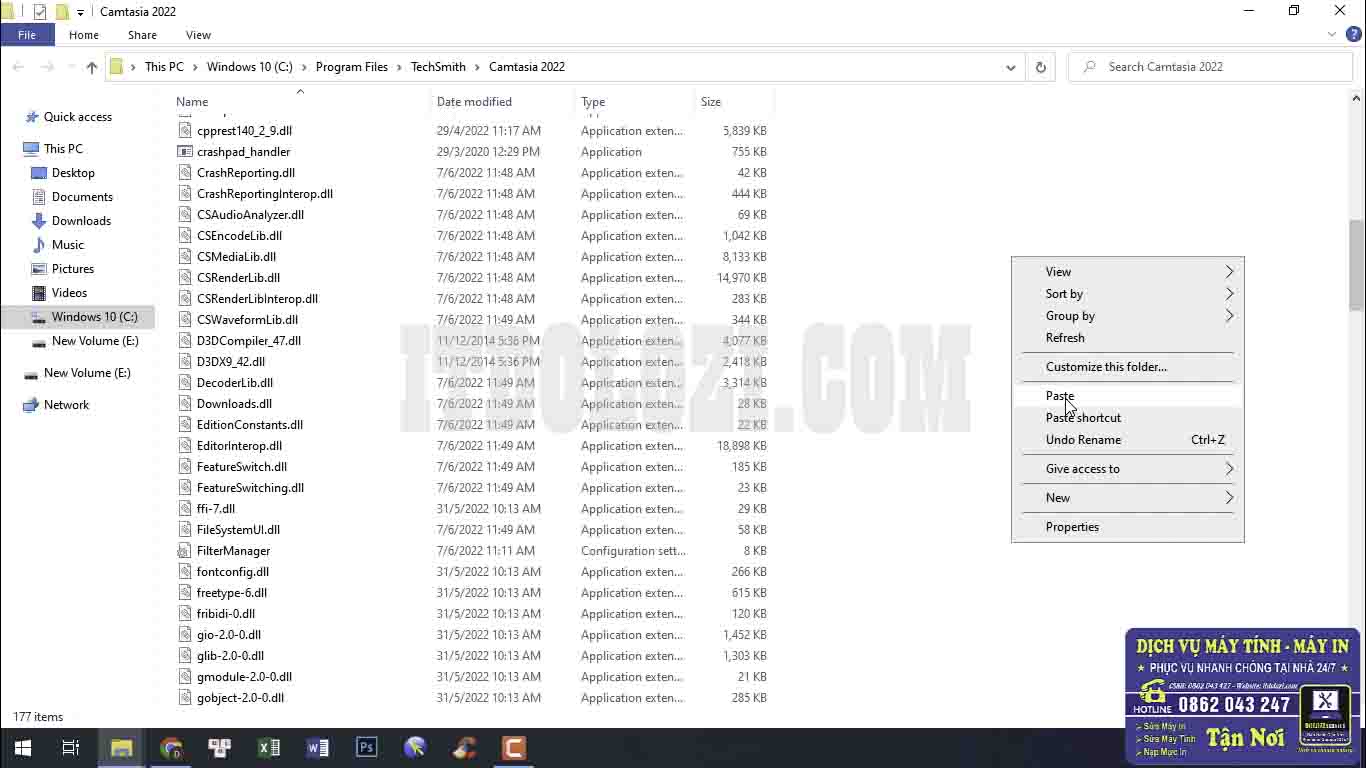This screenshot has width=1366, height=768.
Task: Open Excel from the taskbar
Action: click(268, 747)
